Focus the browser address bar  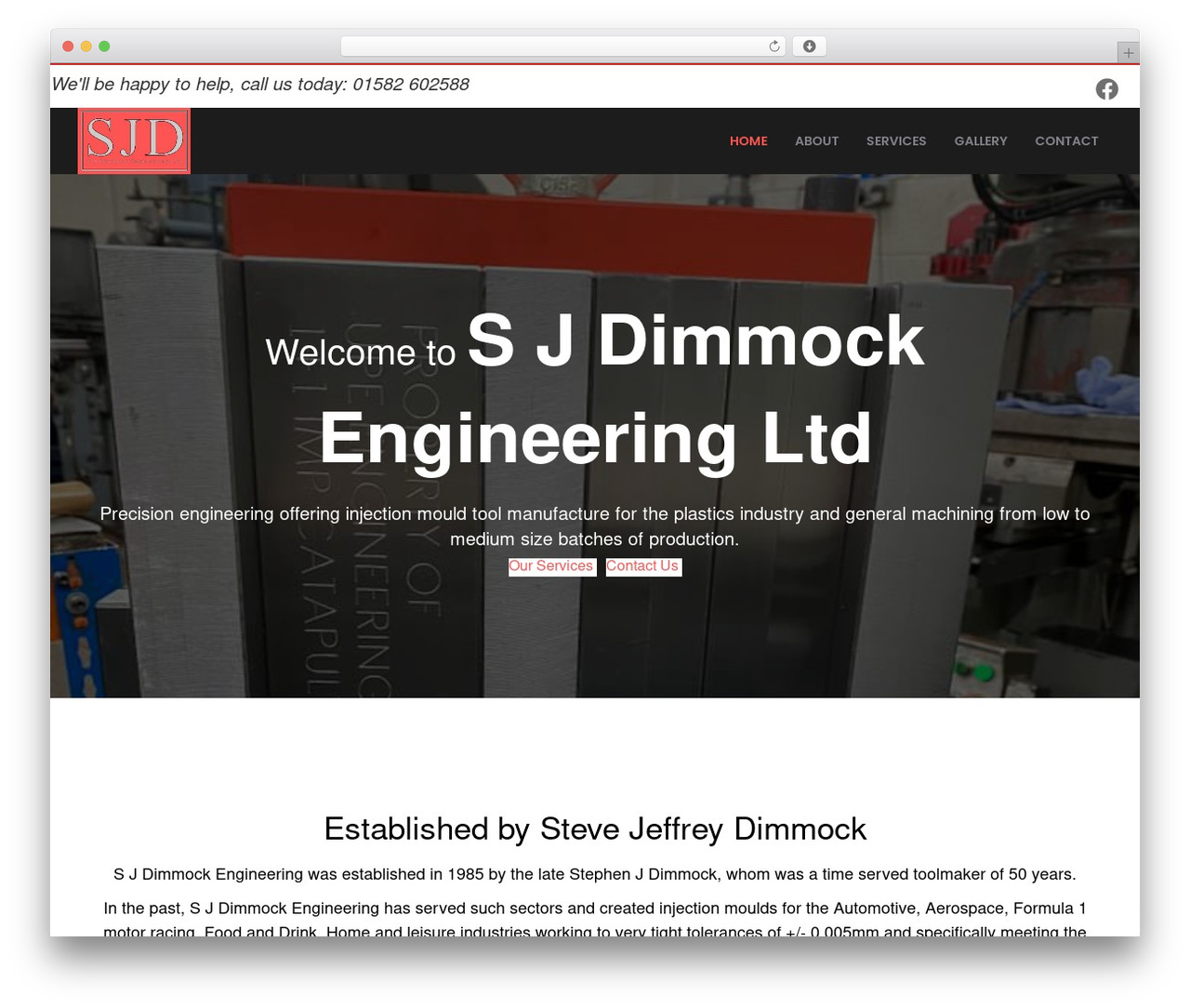563,46
